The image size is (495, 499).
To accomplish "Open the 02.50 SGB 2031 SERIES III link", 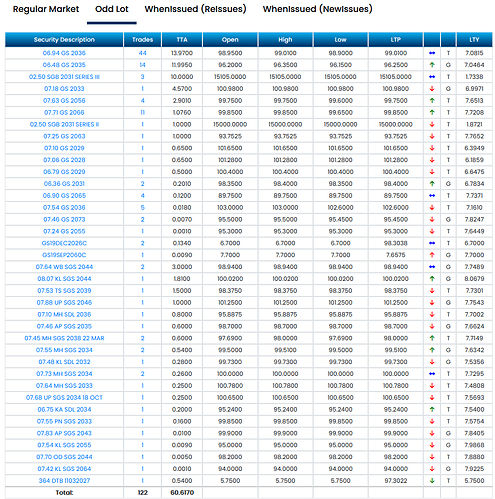I will [x=64, y=77].
